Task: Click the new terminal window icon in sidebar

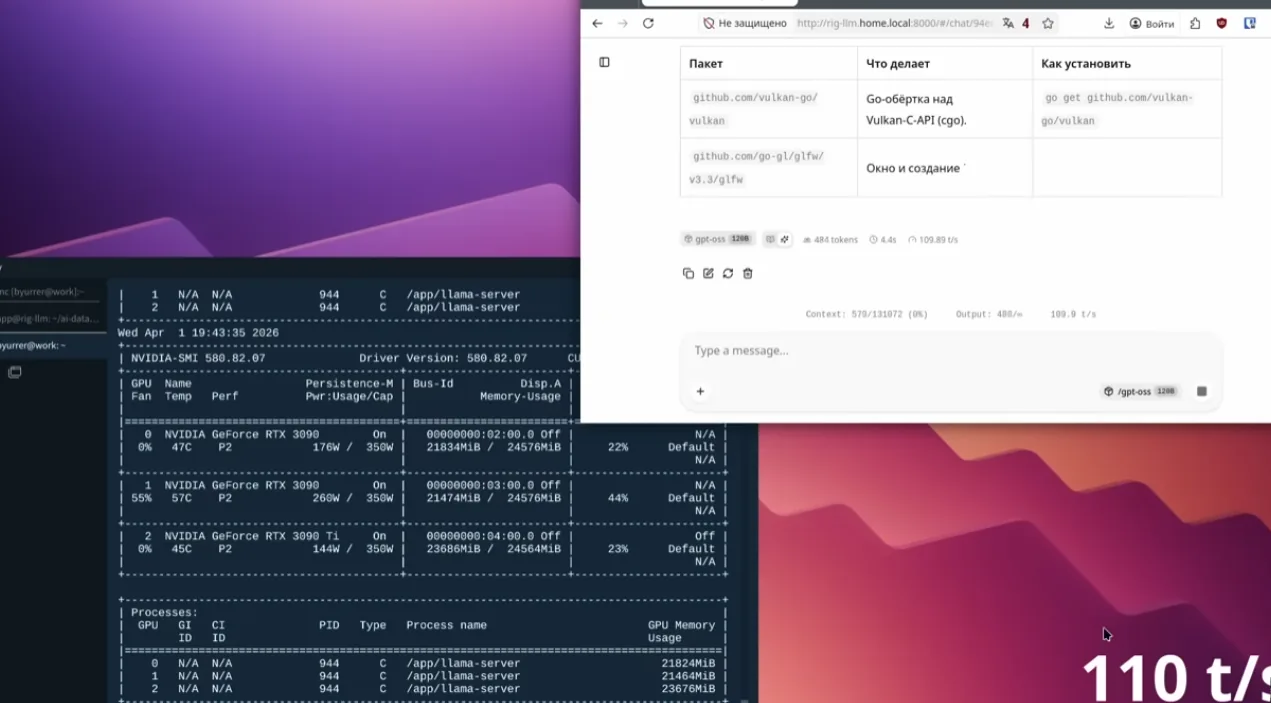Action: [x=15, y=372]
